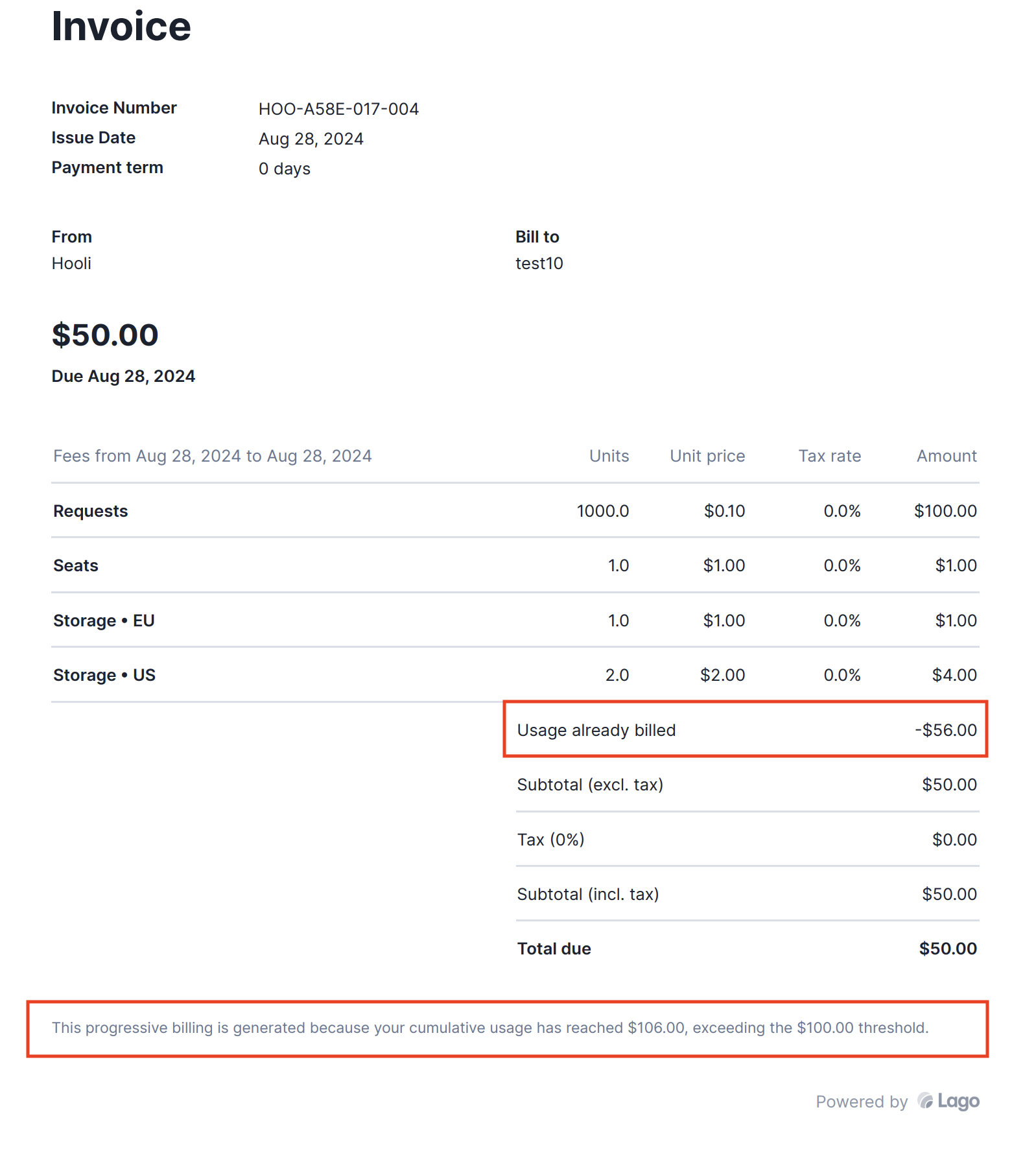The height and width of the screenshot is (1171, 1036).
Task: Click the Due Aug 28, 2024 text
Action: pyautogui.click(x=123, y=376)
